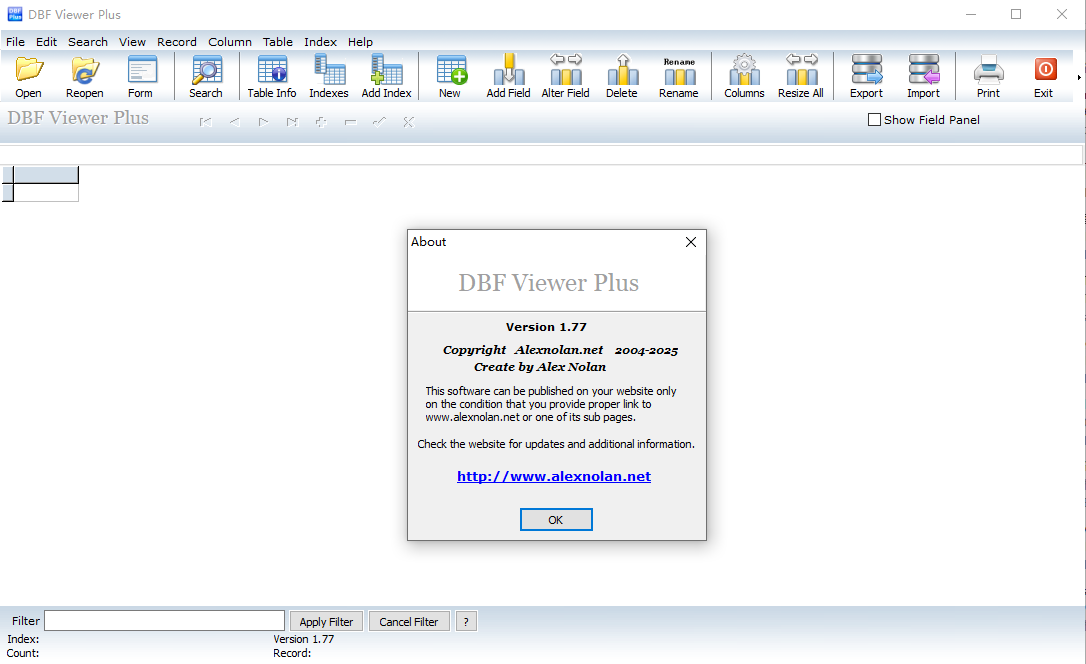This screenshot has height=664, width=1086.
Task: Close the About dialog with X
Action: coord(690,242)
